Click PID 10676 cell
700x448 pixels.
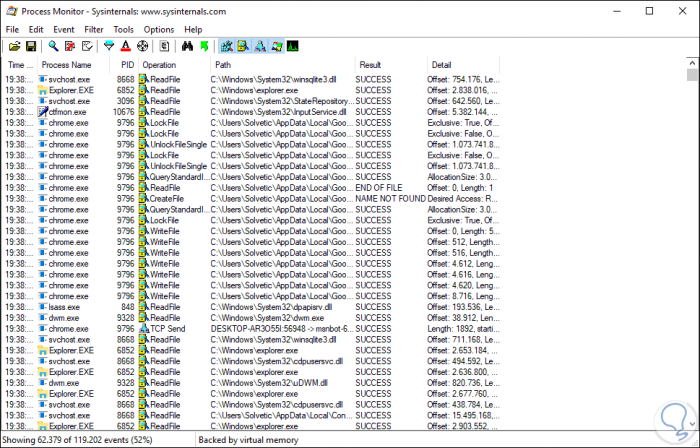(x=124, y=112)
